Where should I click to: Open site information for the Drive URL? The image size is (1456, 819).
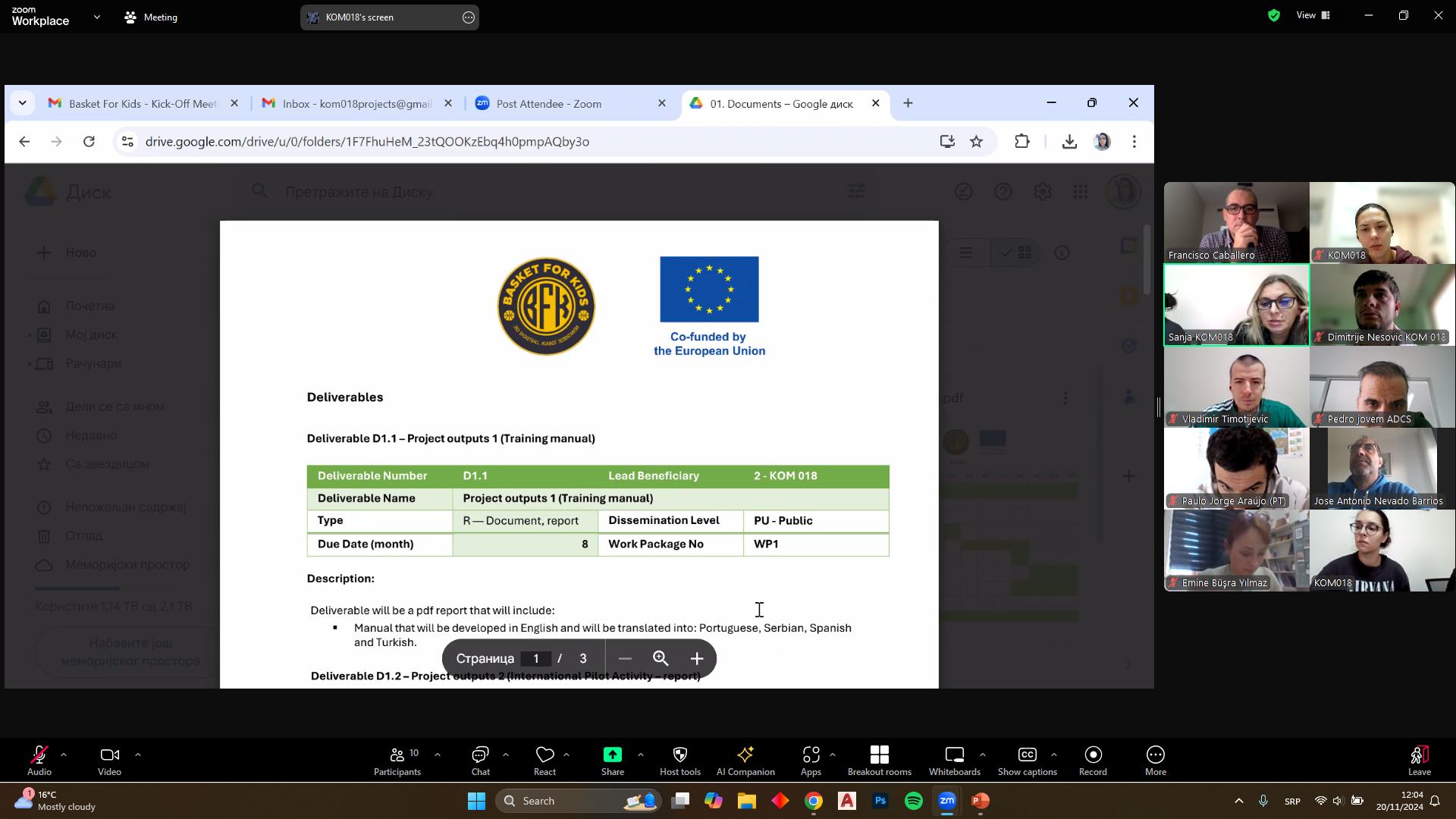(x=127, y=142)
